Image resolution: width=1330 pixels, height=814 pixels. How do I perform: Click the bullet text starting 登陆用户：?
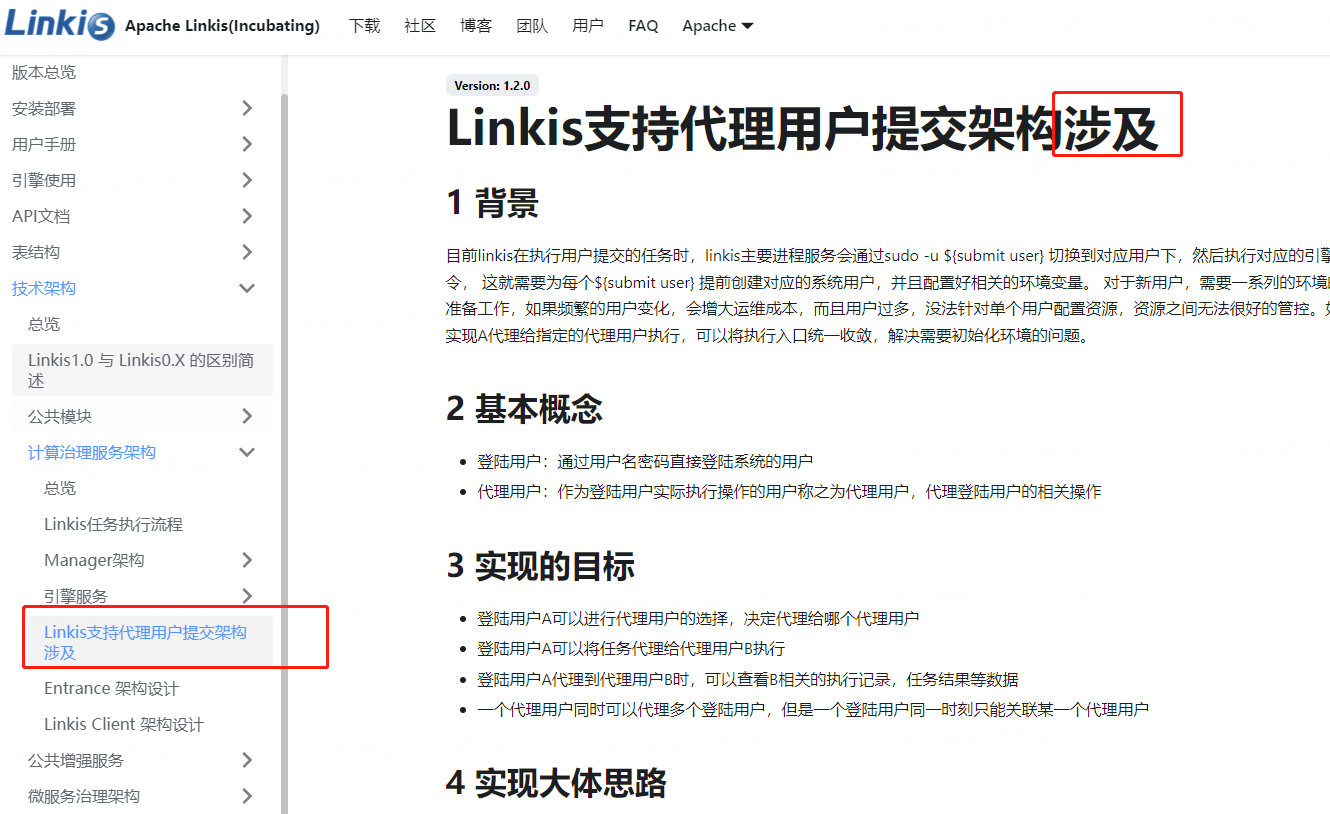(645, 461)
